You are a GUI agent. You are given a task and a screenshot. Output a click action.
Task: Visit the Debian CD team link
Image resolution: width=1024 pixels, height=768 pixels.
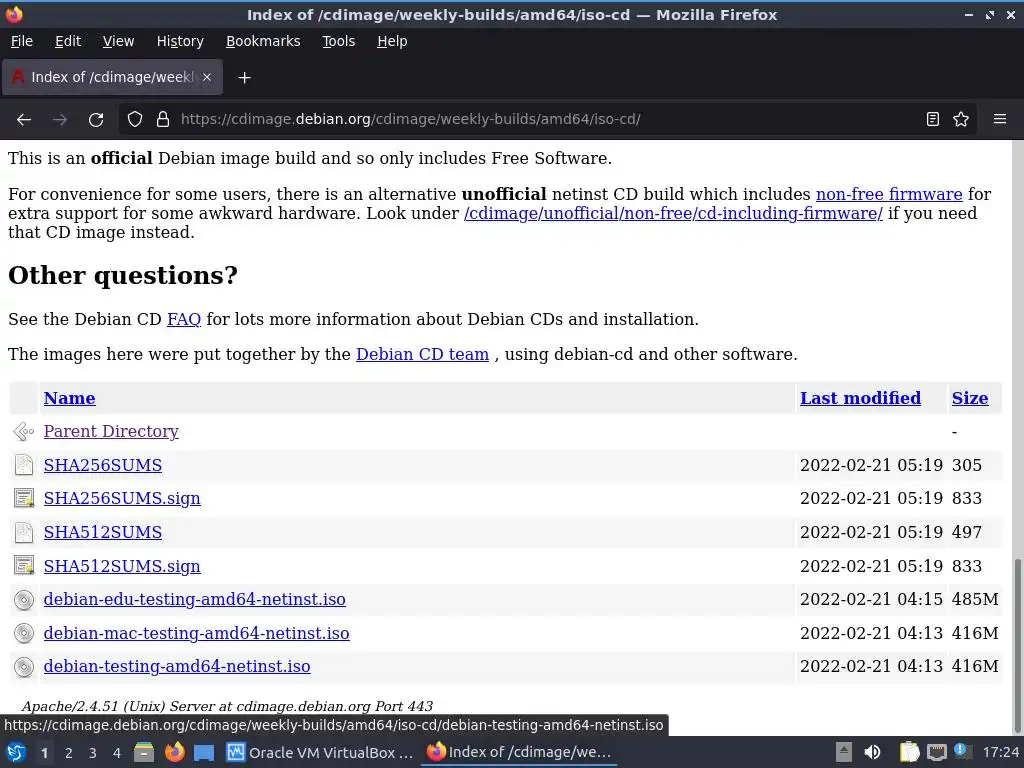pos(423,355)
